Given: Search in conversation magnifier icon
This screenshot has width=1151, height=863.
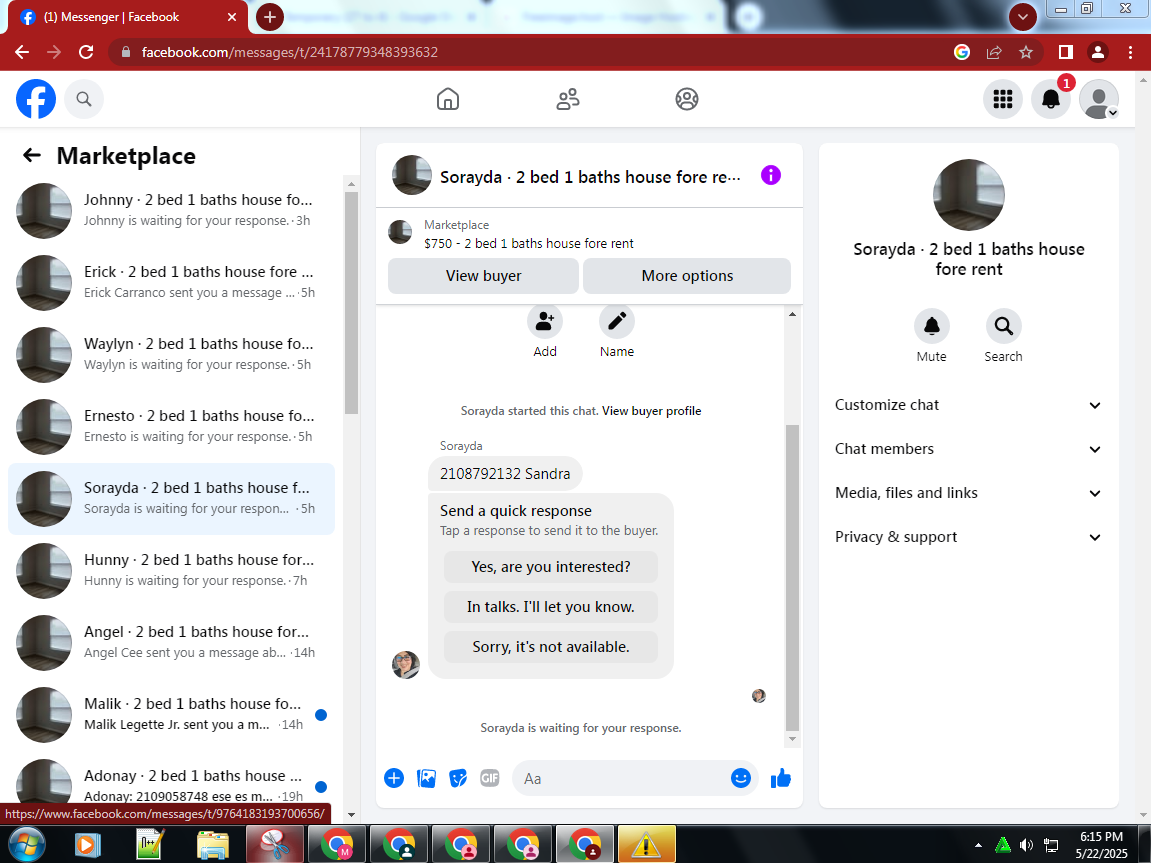Looking at the screenshot, I should (1003, 326).
